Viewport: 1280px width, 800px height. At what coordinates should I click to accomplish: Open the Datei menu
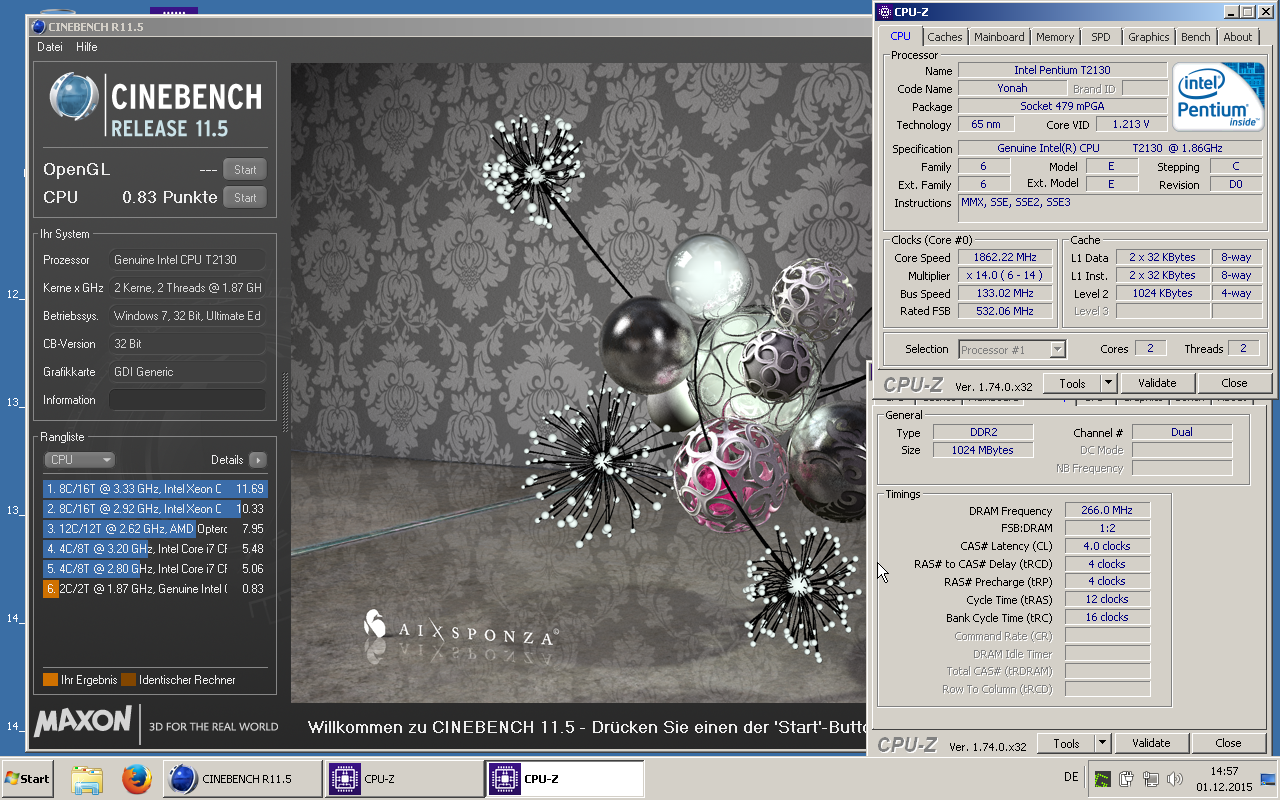50,47
